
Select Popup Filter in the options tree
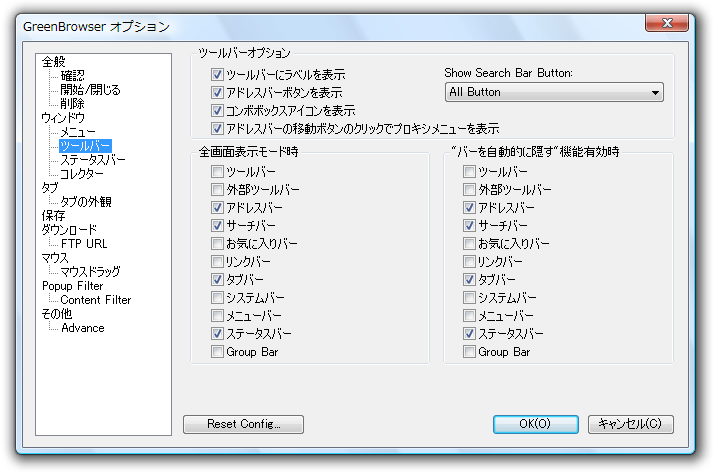click(72, 286)
